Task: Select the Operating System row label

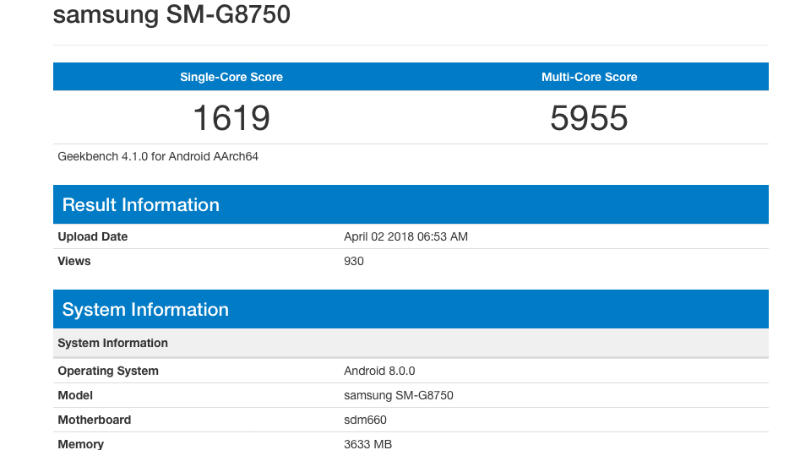Action: coord(108,371)
